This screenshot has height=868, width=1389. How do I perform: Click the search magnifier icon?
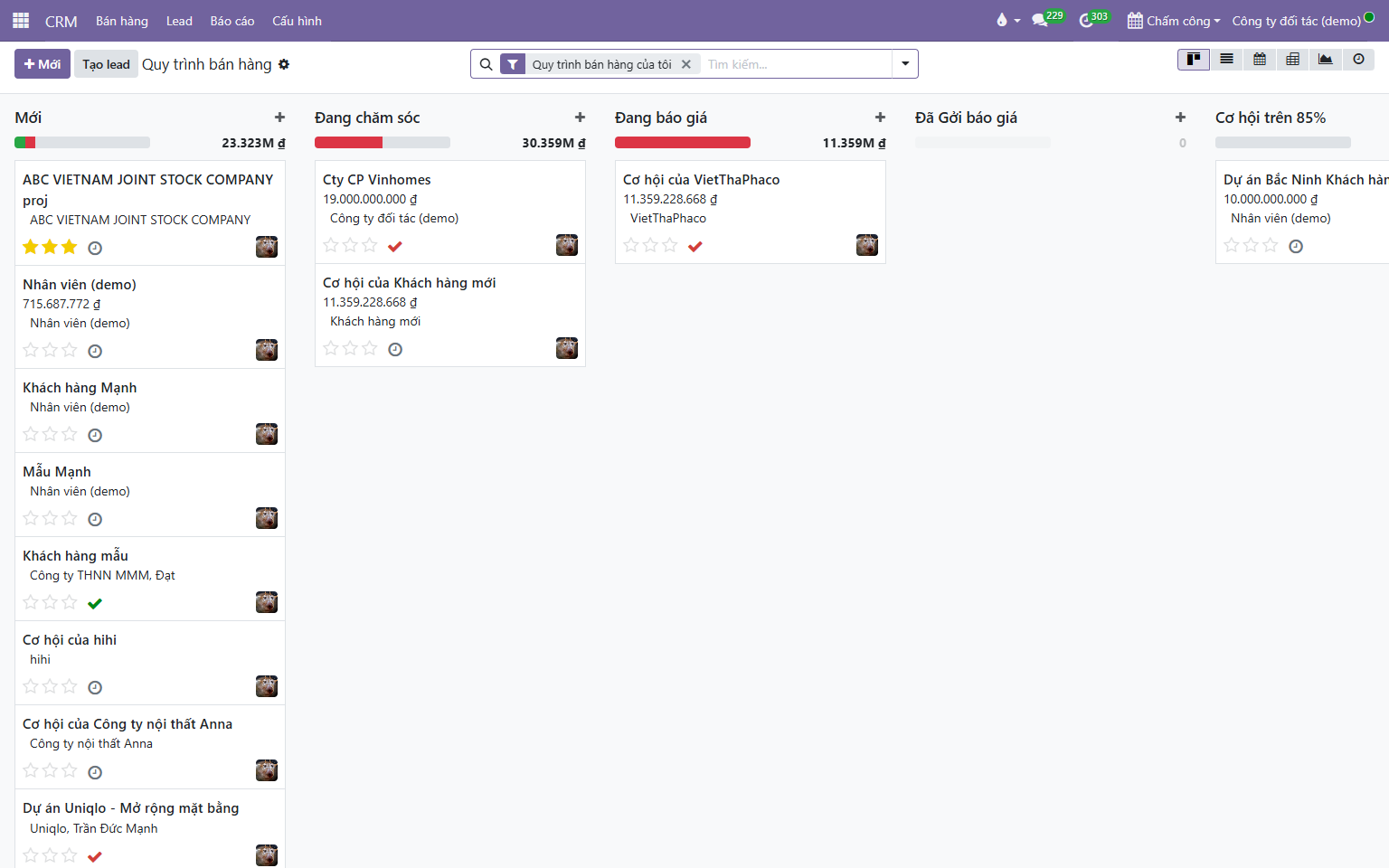(486, 64)
